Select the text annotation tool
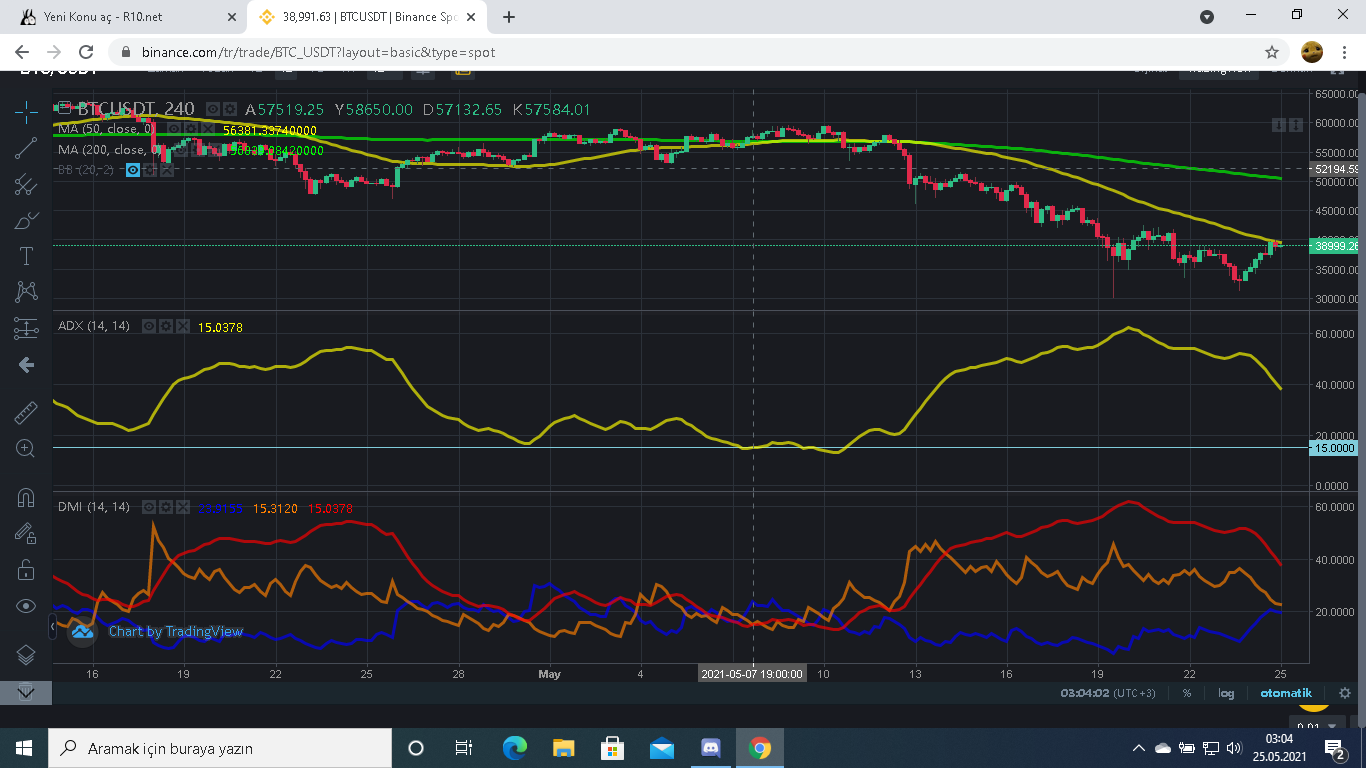Viewport: 1366px width, 768px height. pos(26,256)
